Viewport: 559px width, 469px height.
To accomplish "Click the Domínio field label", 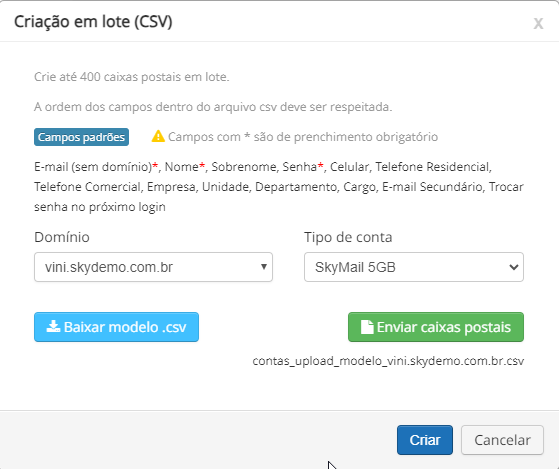I will (x=62, y=237).
